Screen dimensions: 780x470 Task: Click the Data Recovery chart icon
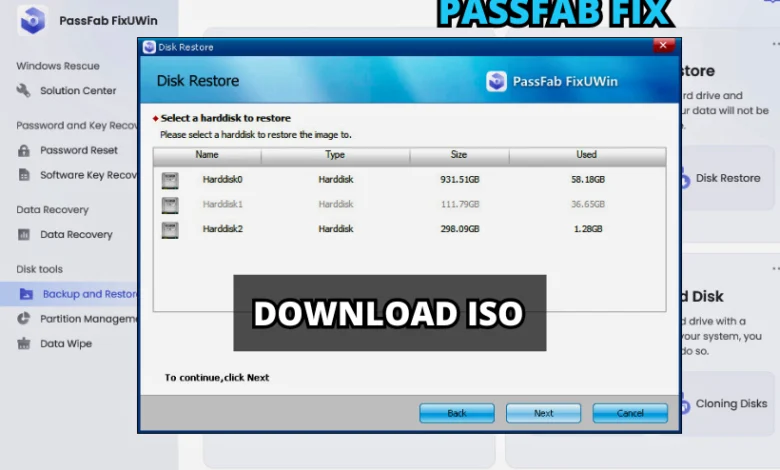24,234
